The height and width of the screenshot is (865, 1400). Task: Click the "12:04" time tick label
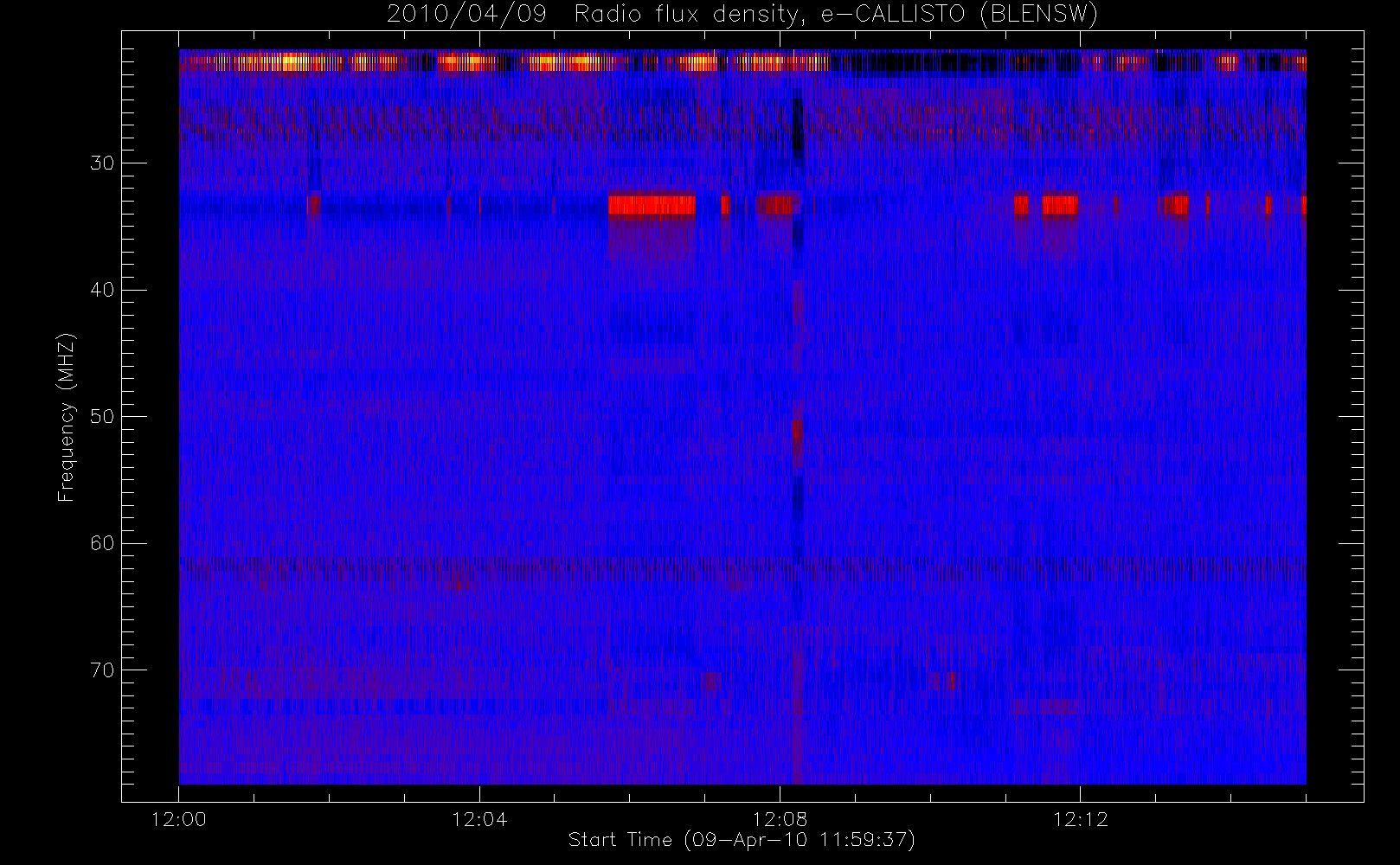point(479,819)
